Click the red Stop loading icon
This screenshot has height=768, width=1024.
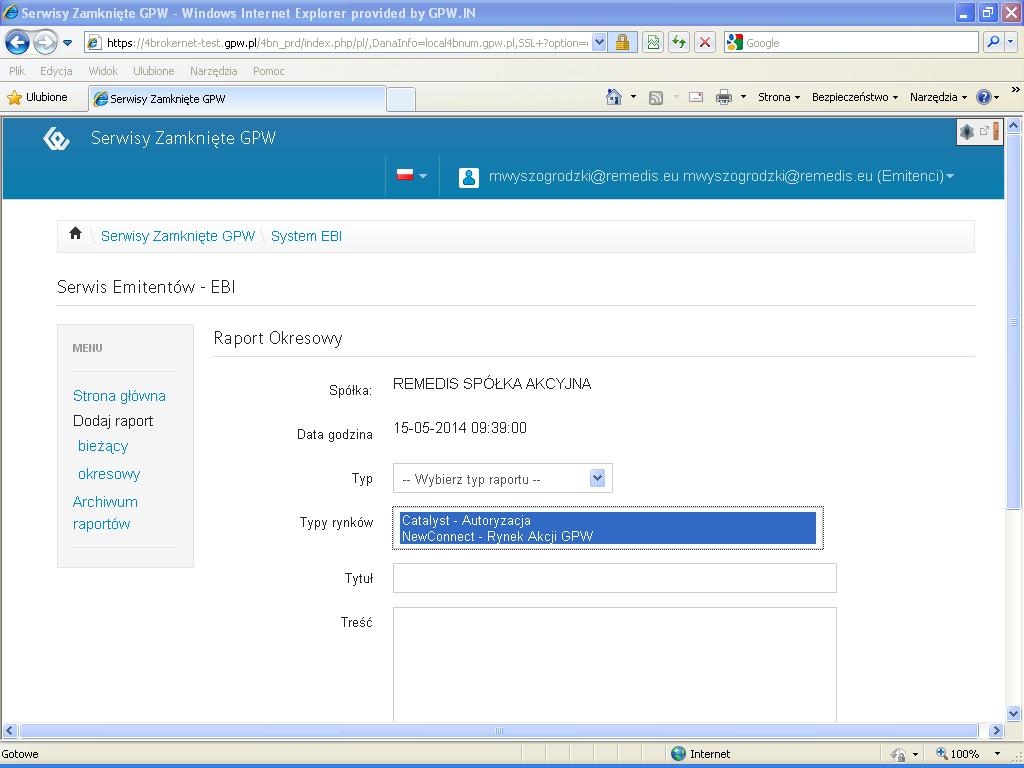pyautogui.click(x=705, y=43)
